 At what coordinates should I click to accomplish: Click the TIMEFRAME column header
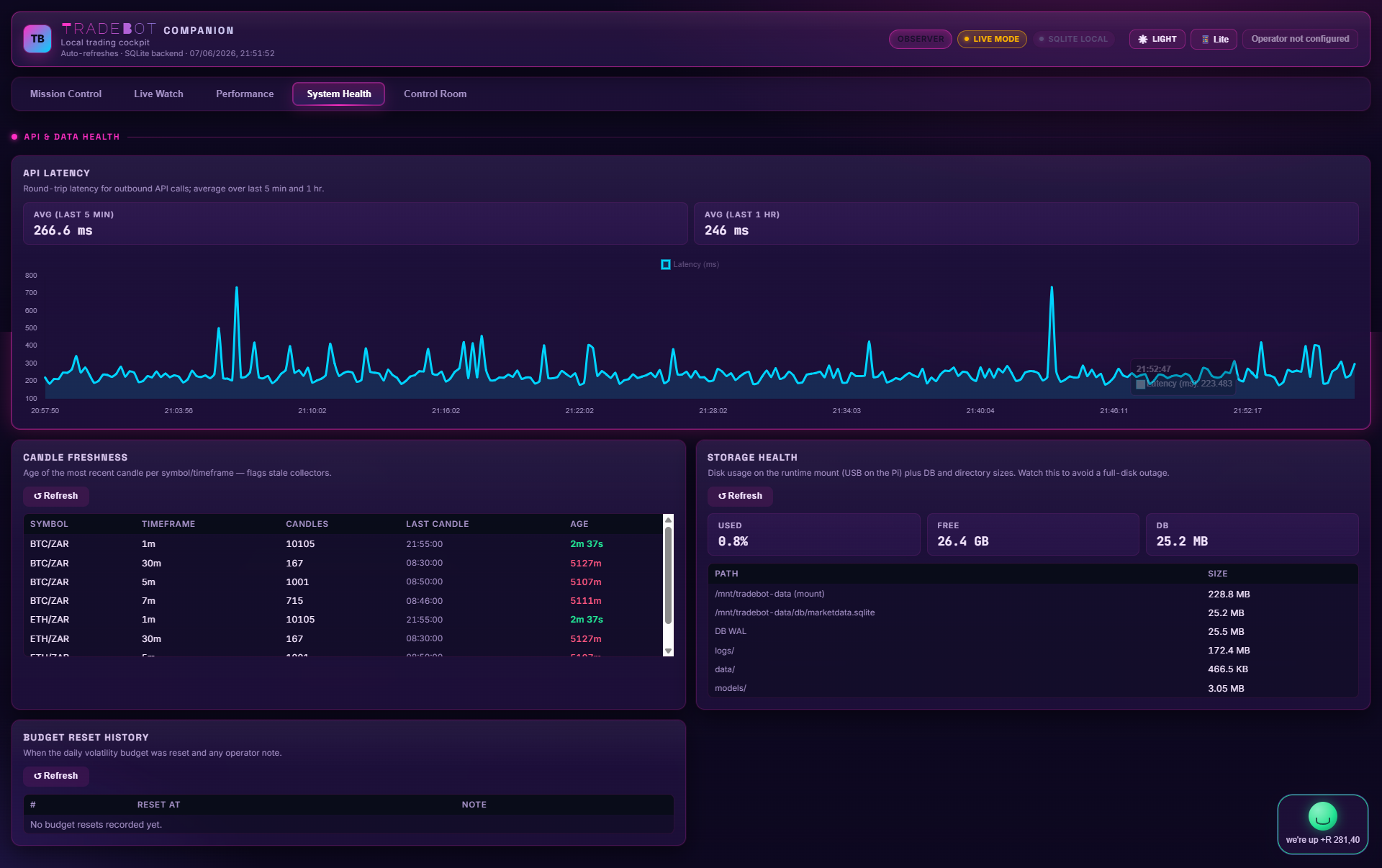click(168, 524)
